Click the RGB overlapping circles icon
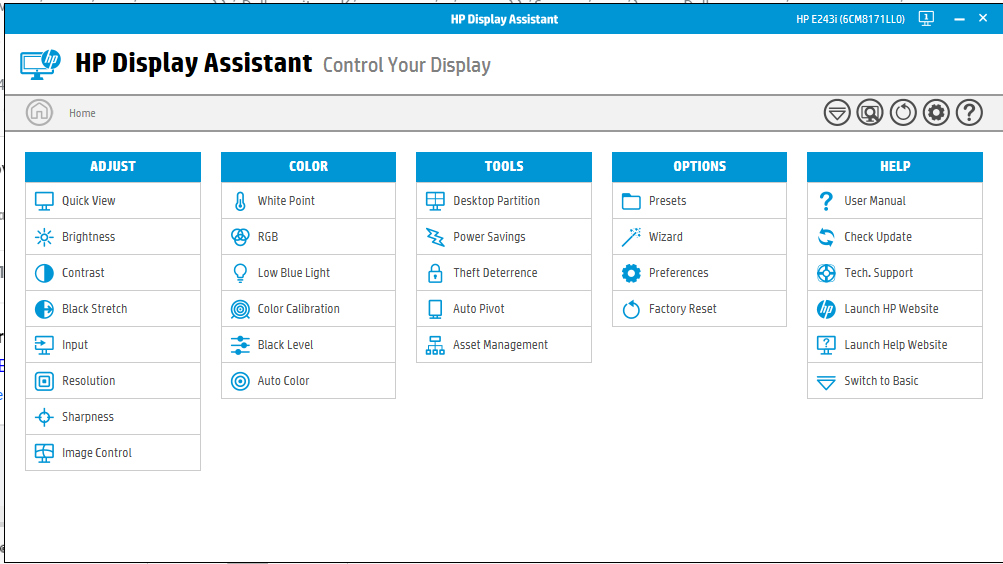 tap(240, 237)
